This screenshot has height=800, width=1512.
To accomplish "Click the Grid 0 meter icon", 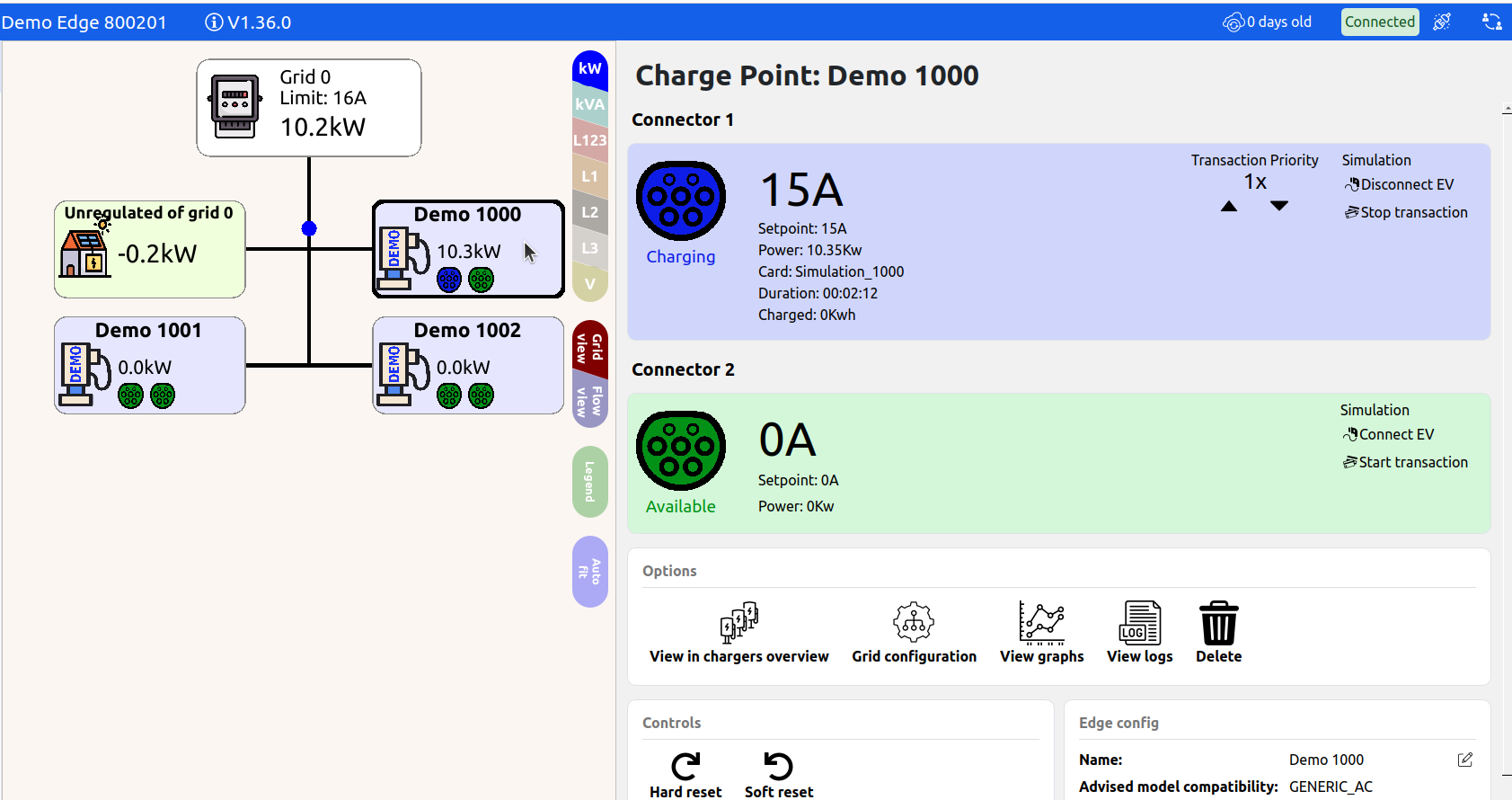I will [234, 105].
